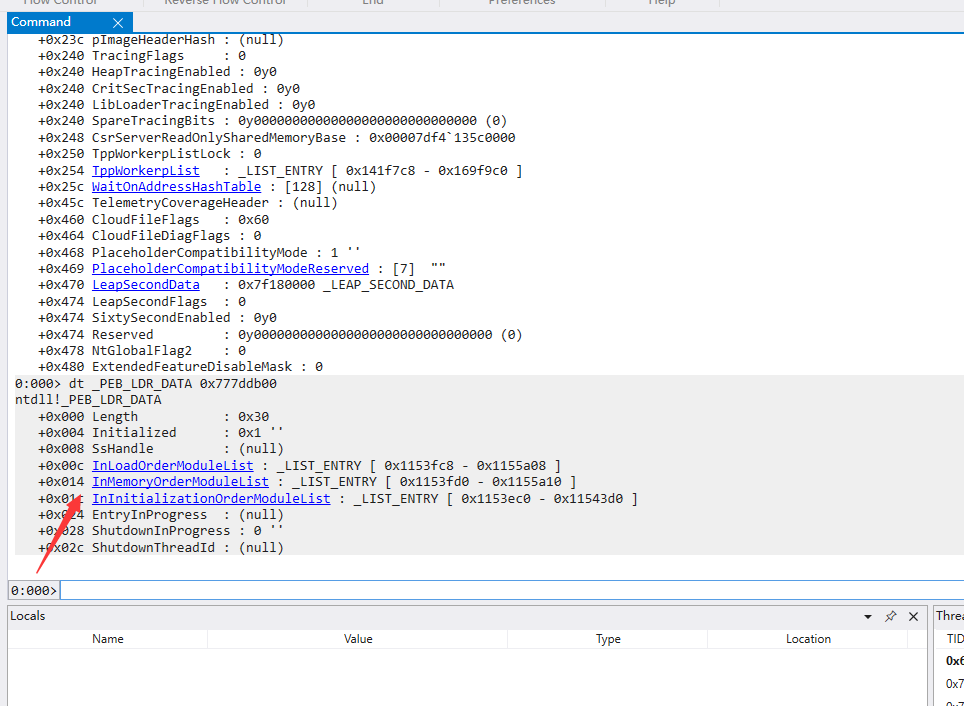
Task: Expand InLoadOrderModuleList link entry
Action: (172, 466)
